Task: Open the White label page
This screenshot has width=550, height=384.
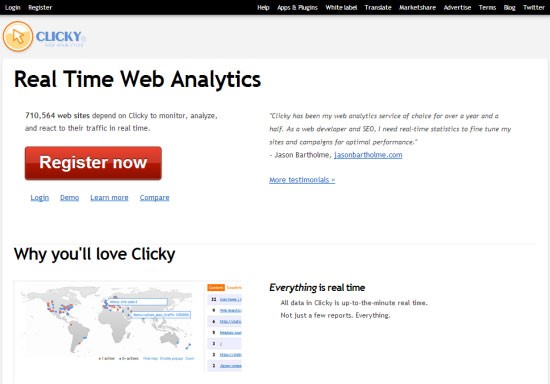Action: (341, 7)
